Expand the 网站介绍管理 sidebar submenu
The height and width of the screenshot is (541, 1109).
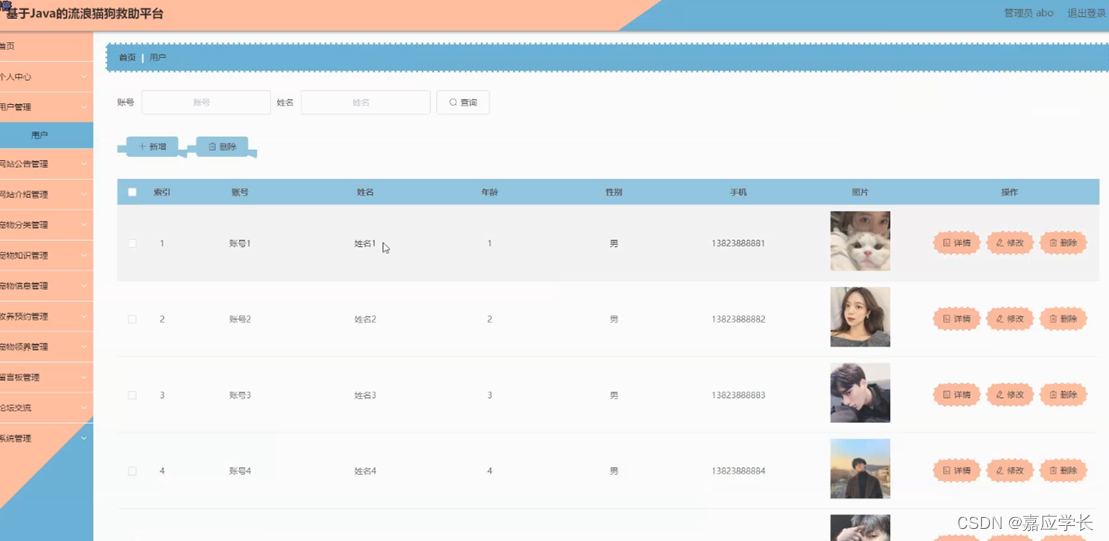tap(46, 194)
